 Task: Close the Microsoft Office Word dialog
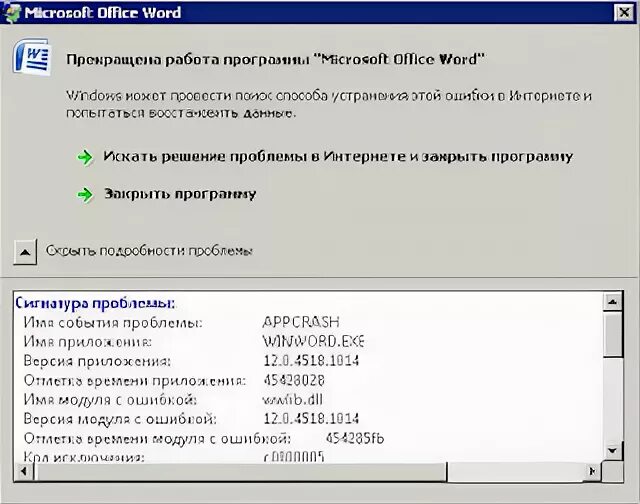(x=624, y=13)
